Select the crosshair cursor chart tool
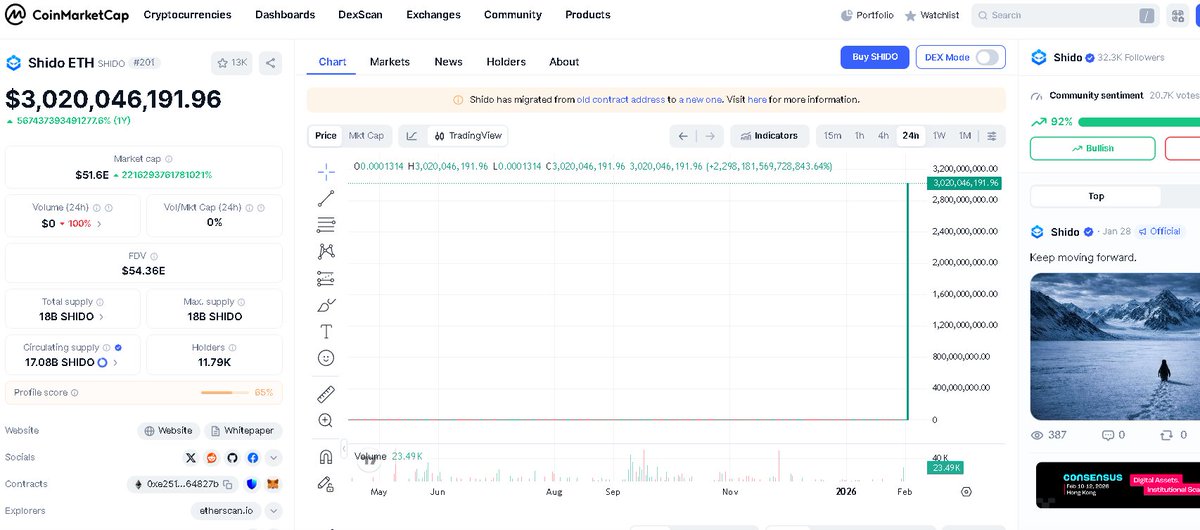The image size is (1200, 530). coord(326,171)
